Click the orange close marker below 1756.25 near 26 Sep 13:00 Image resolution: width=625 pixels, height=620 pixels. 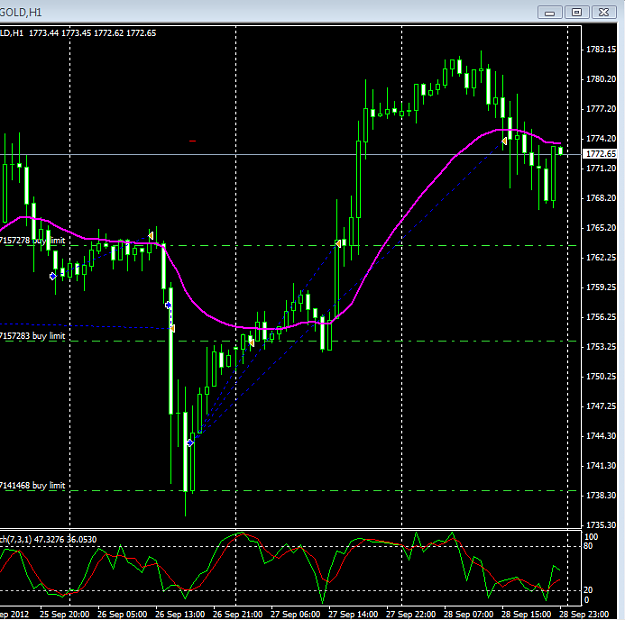[172, 328]
